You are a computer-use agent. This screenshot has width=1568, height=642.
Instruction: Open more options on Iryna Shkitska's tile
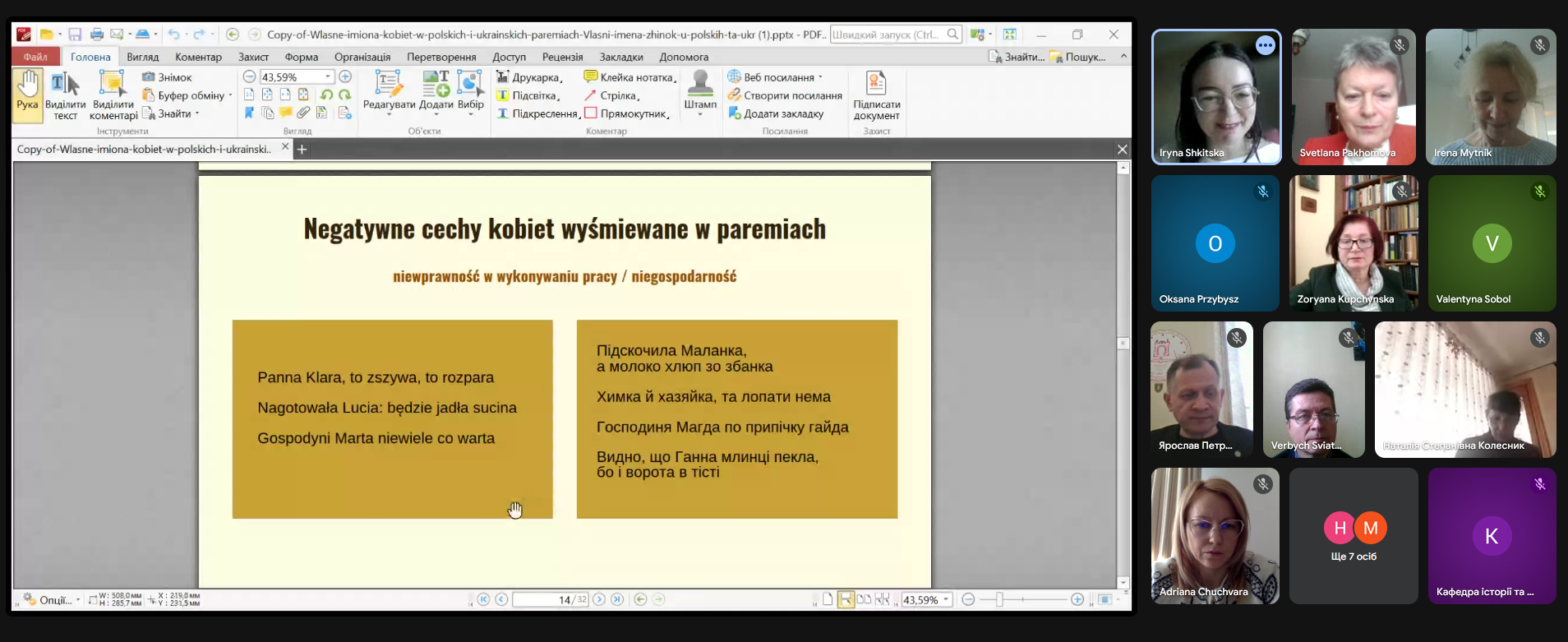(x=1265, y=46)
